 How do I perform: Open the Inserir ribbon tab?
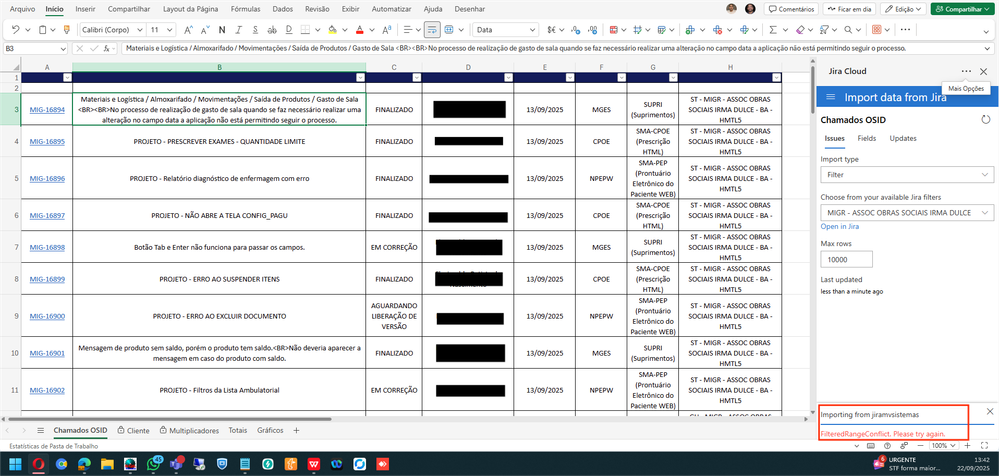85,10
